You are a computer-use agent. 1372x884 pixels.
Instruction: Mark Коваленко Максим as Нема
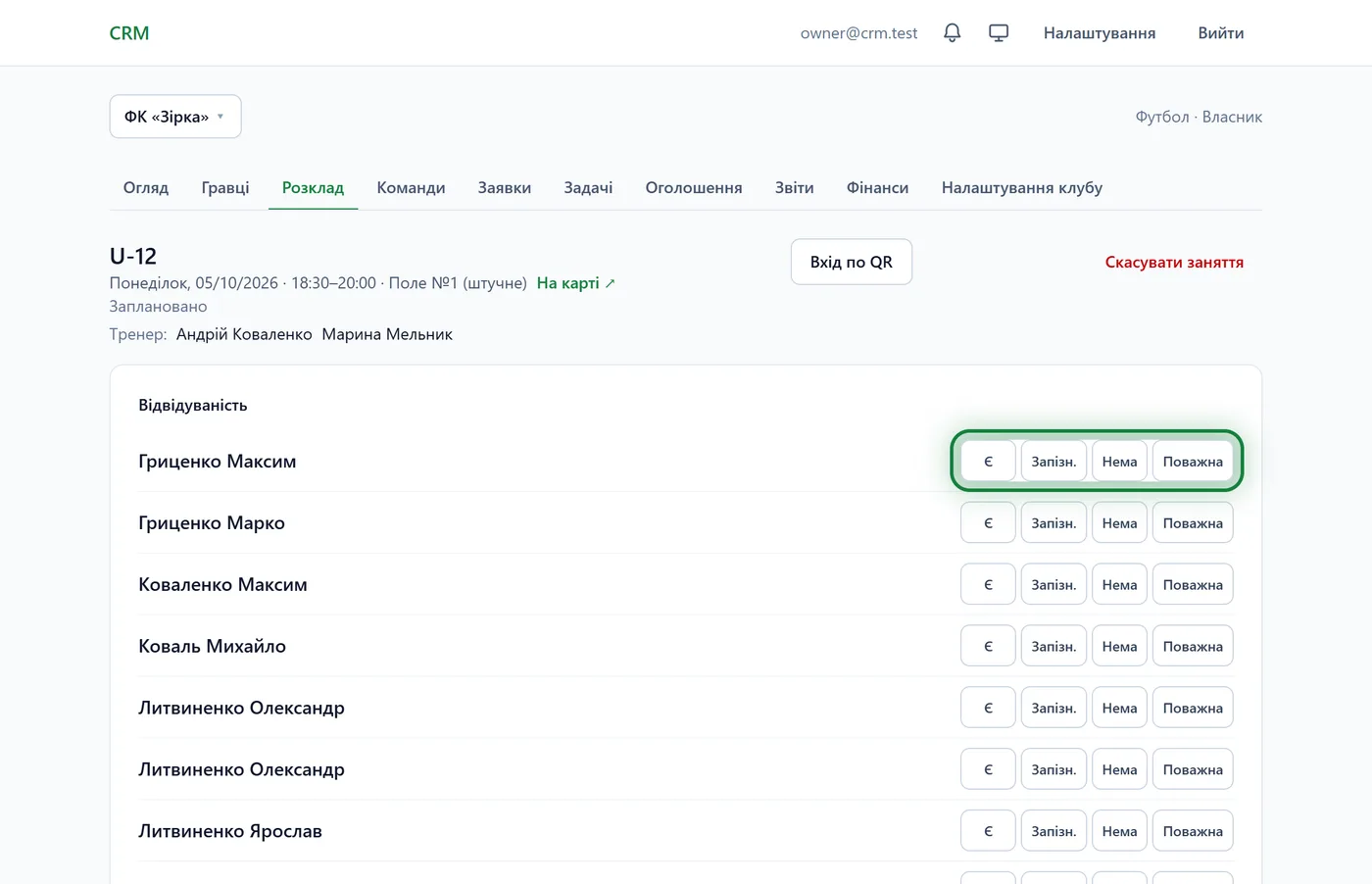(x=1119, y=585)
